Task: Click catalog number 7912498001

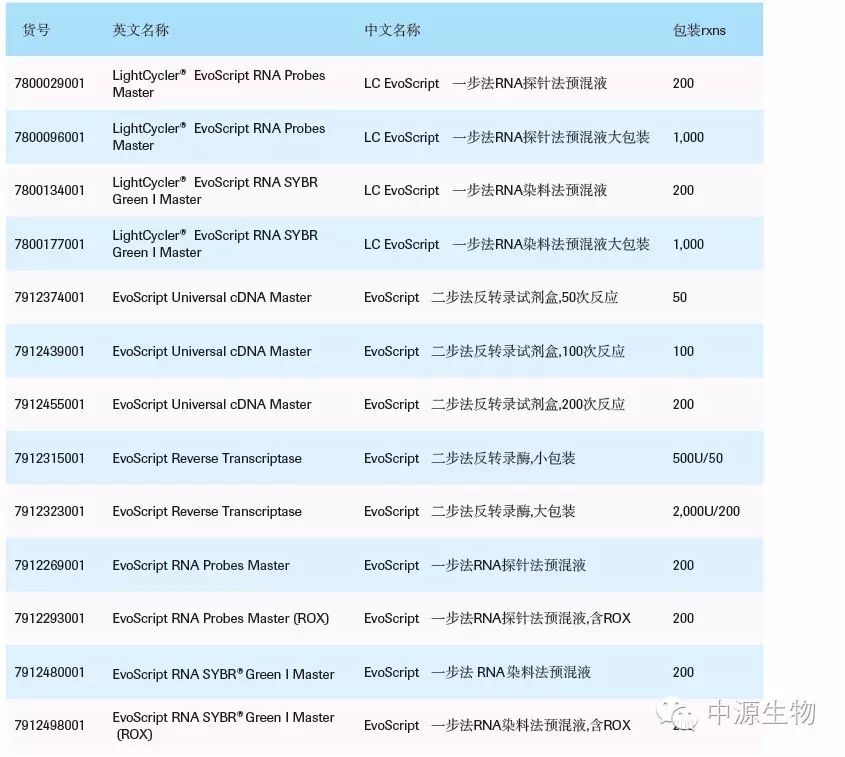Action: point(50,726)
